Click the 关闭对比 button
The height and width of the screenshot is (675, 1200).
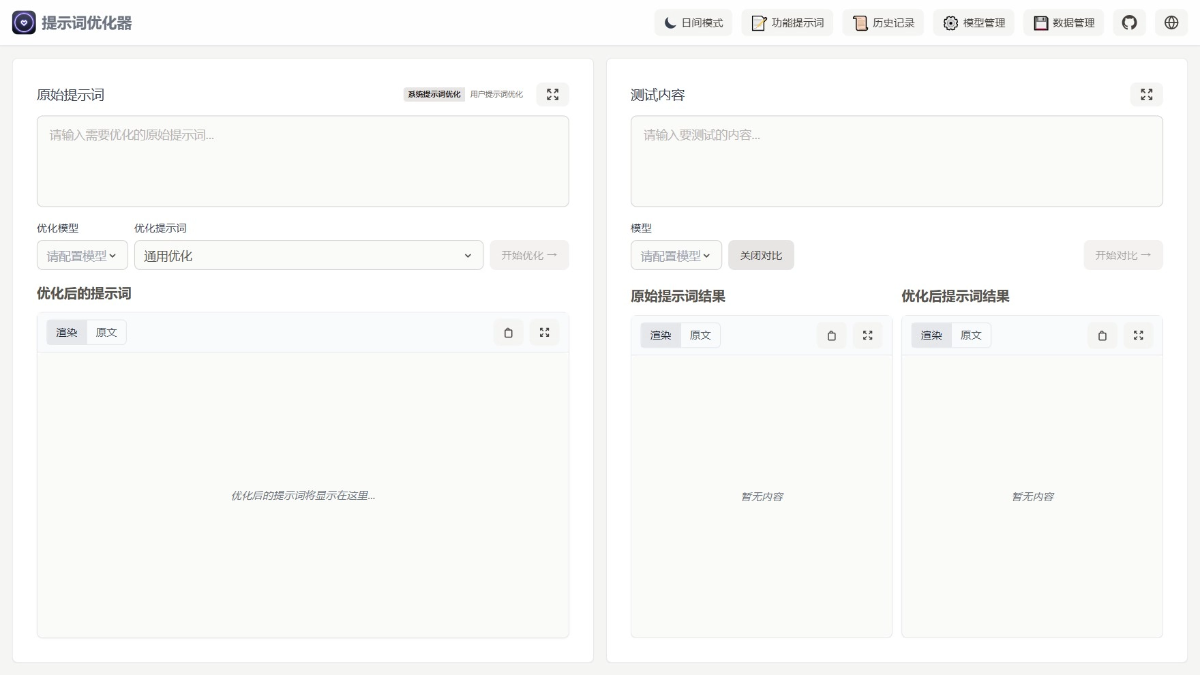(x=761, y=255)
